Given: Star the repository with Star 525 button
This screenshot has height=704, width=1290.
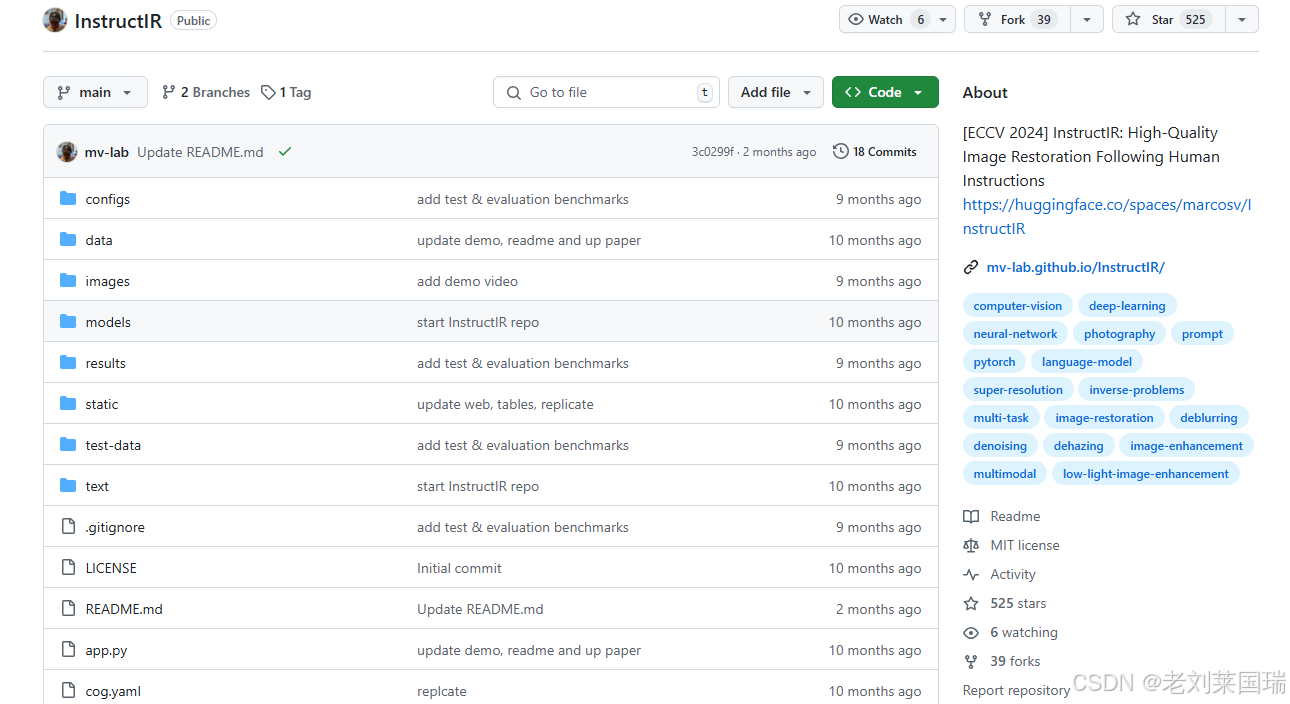Looking at the screenshot, I should (1169, 19).
